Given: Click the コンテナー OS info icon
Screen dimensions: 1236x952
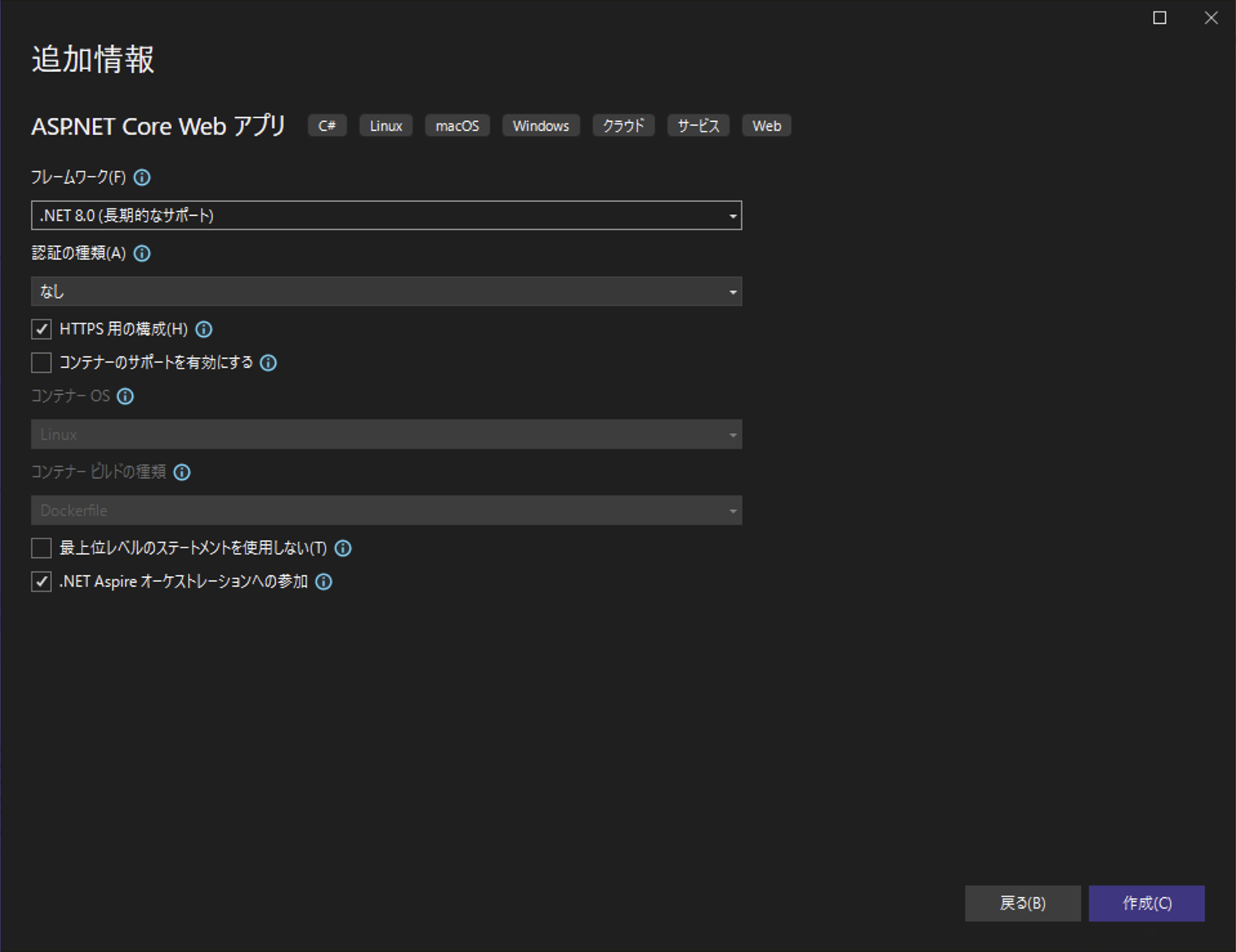Looking at the screenshot, I should pyautogui.click(x=125, y=396).
